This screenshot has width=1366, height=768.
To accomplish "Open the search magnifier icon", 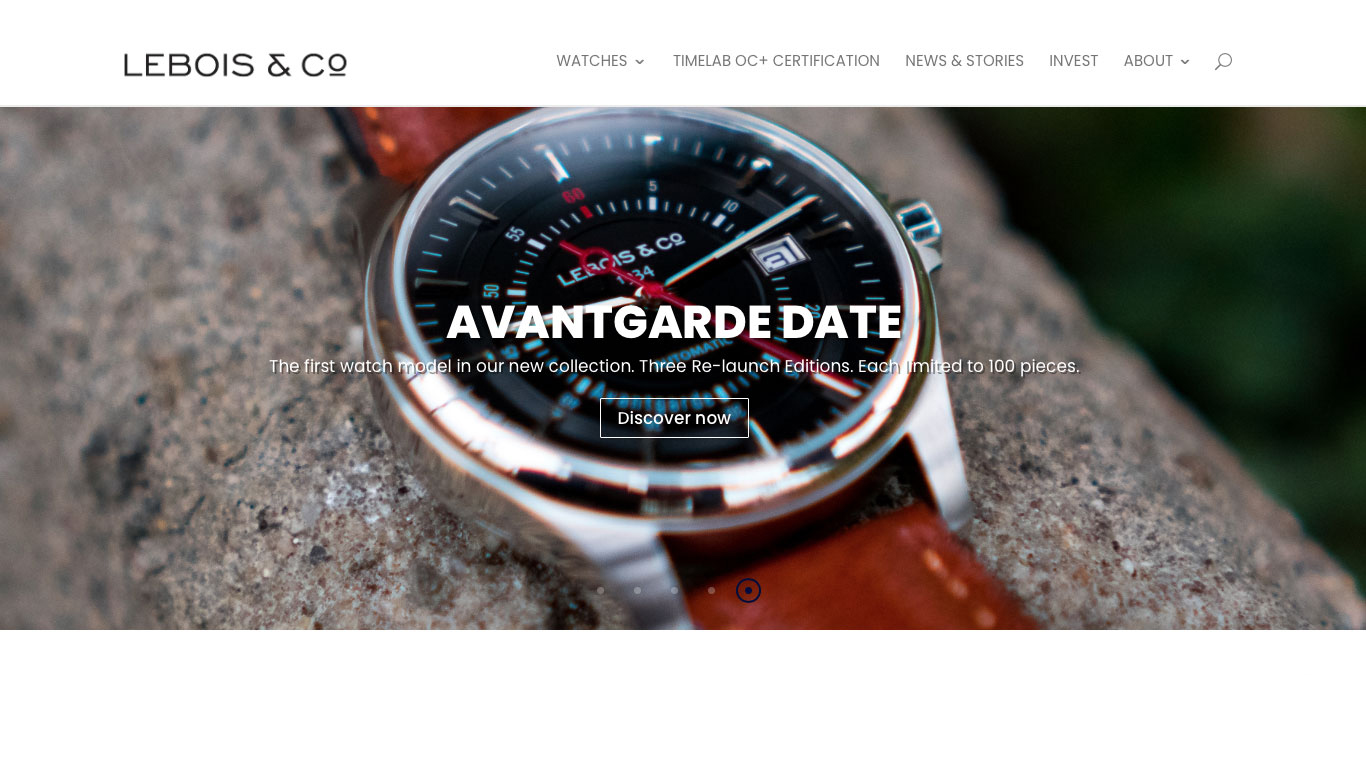I will click(x=1223, y=61).
